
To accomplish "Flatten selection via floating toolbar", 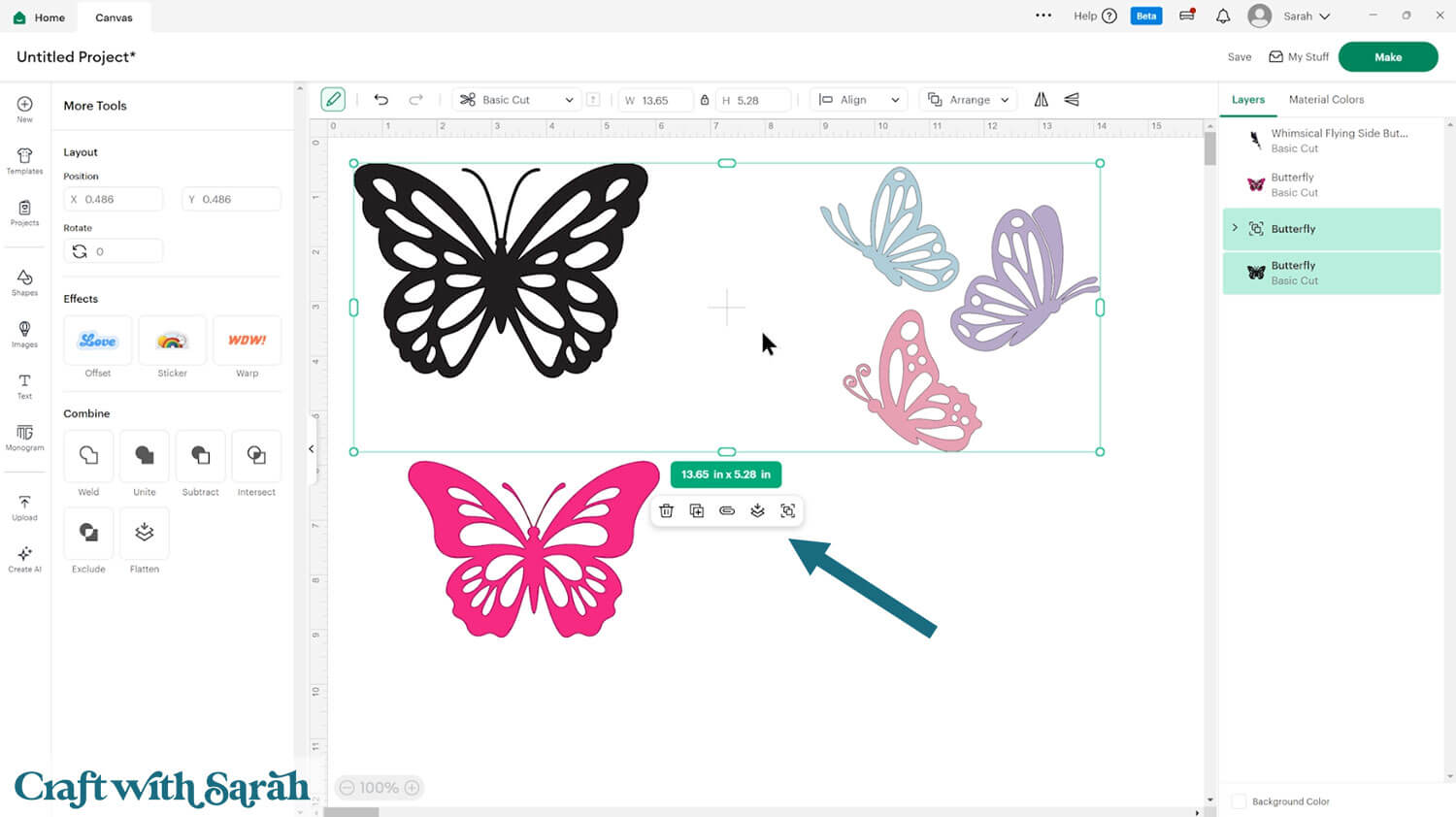I will (757, 510).
